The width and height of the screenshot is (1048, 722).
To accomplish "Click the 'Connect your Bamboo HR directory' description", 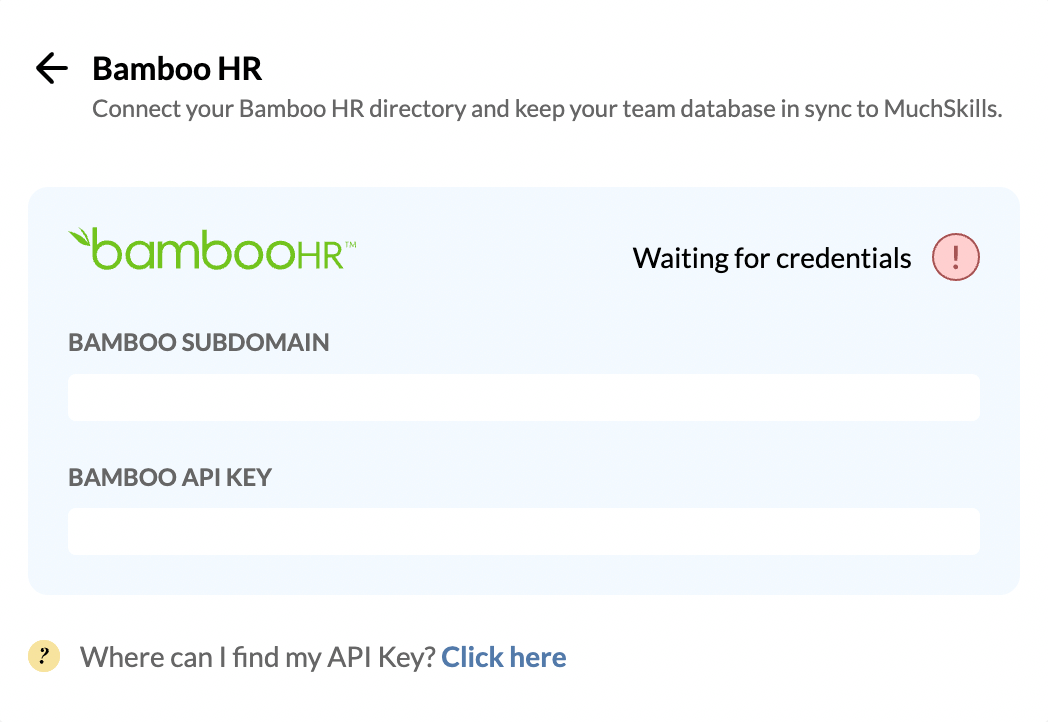I will [x=547, y=109].
